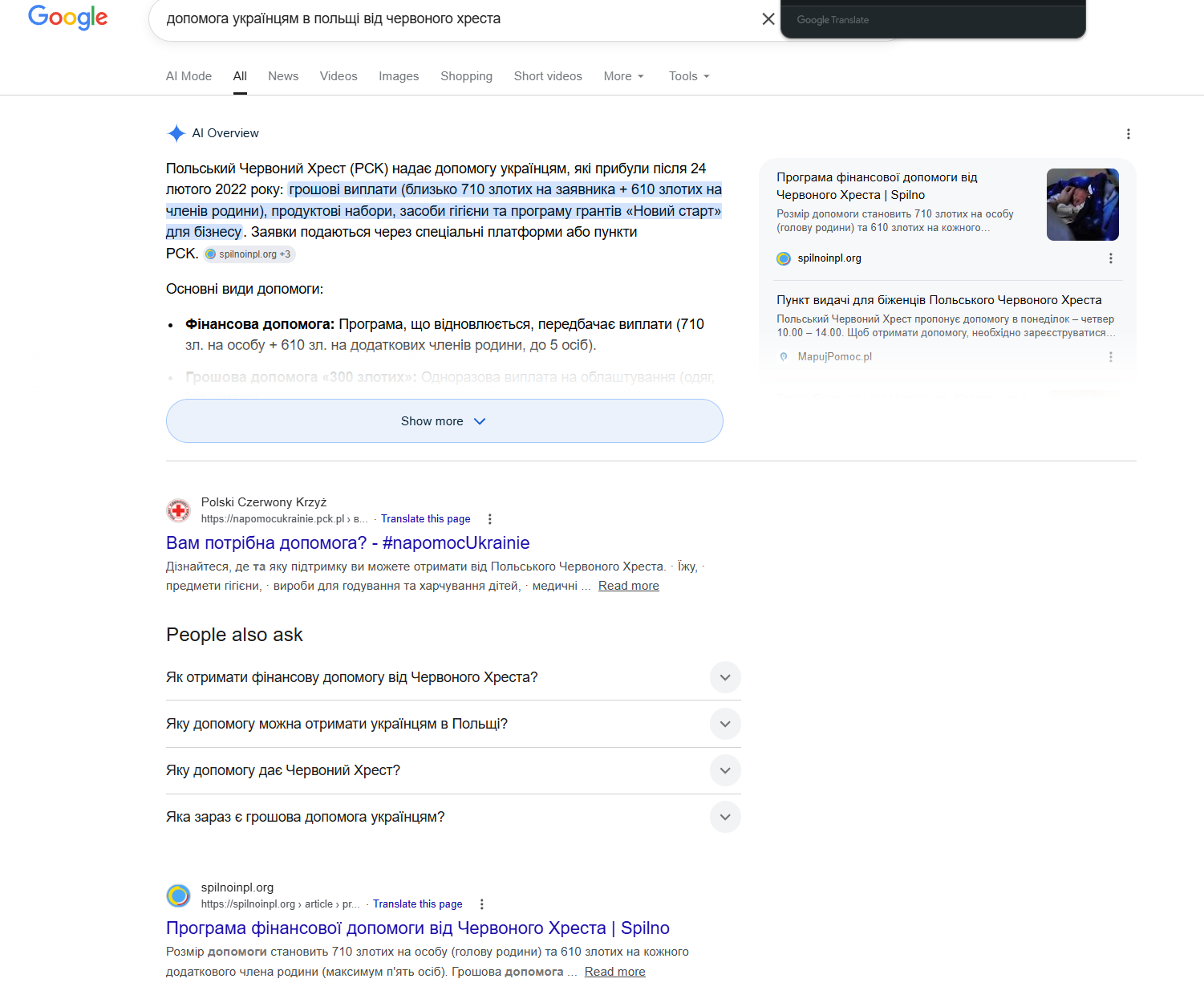Expand 'Яку допомогу можна отримати українцям' question
The height and width of the screenshot is (999, 1204).
[724, 724]
